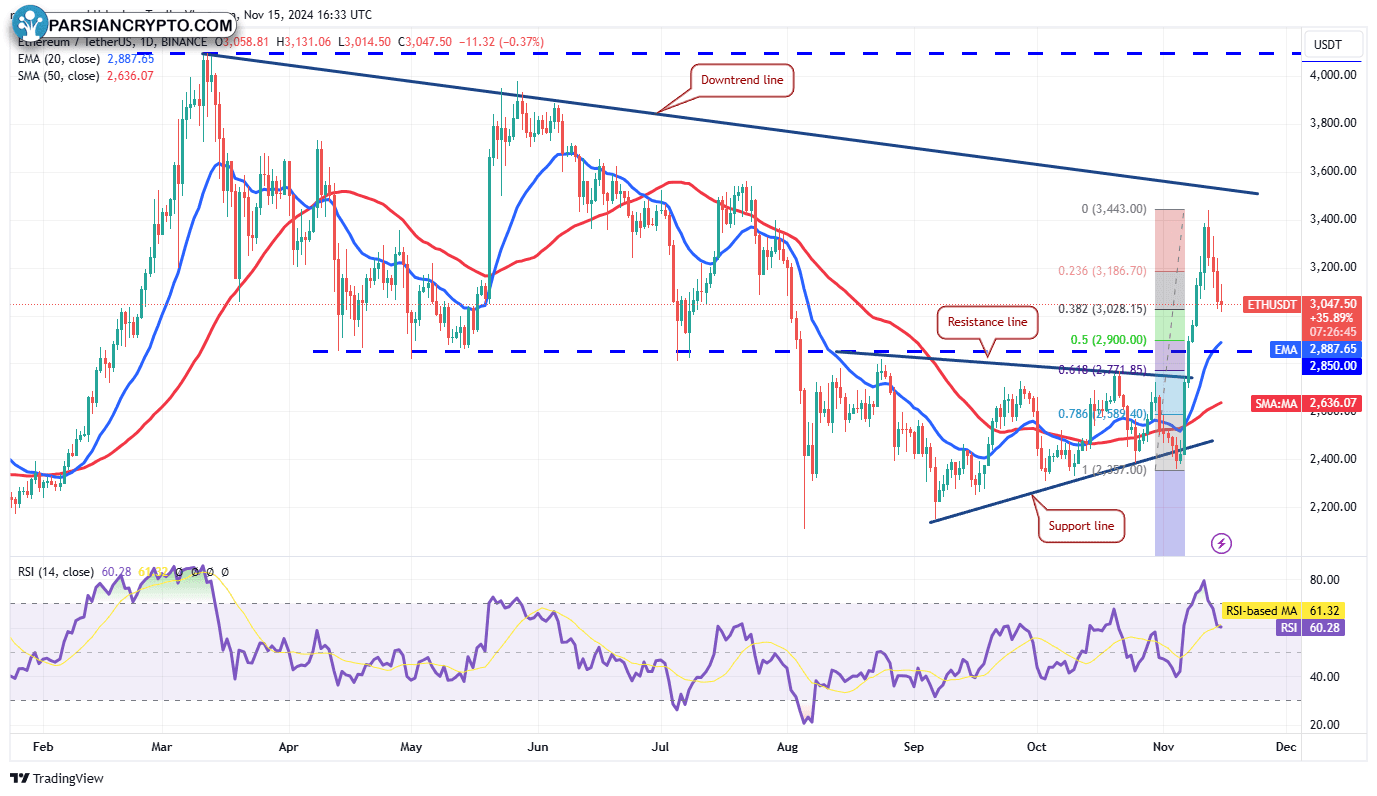The width and height of the screenshot is (1377, 796).
Task: Click the Oct label on the time axis
Action: (1037, 747)
